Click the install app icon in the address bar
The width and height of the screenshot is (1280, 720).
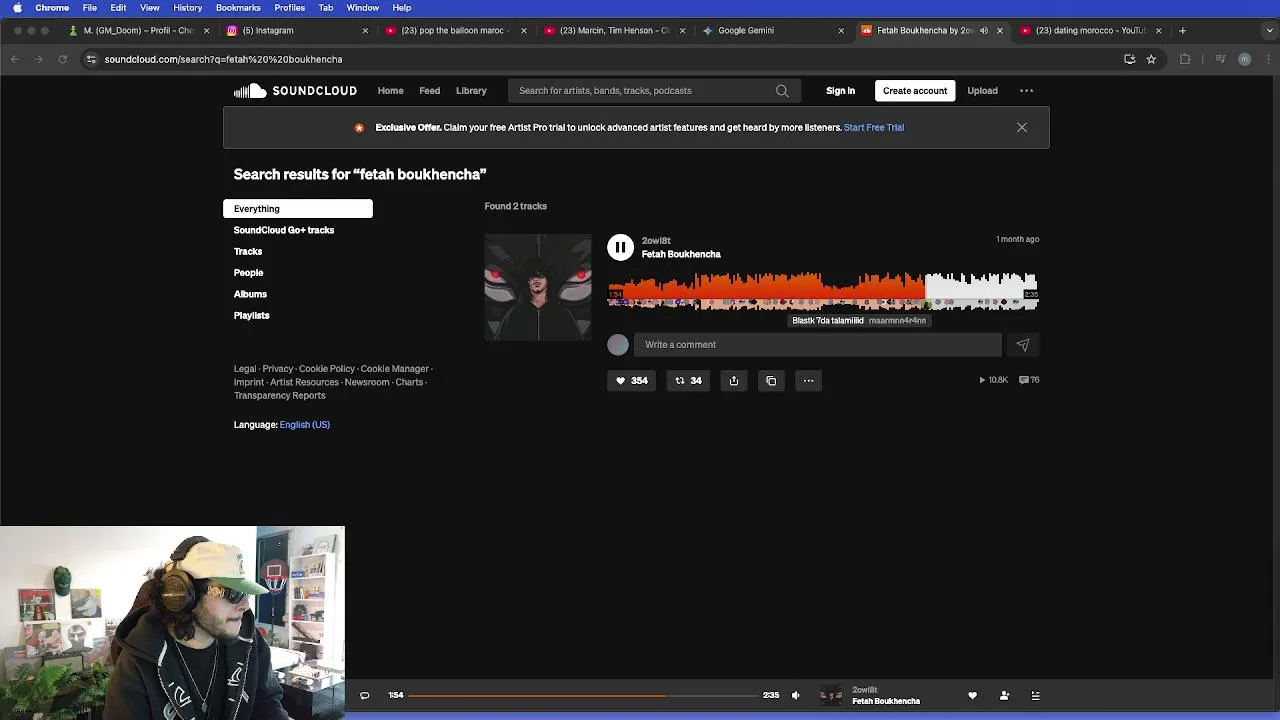[x=1129, y=59]
